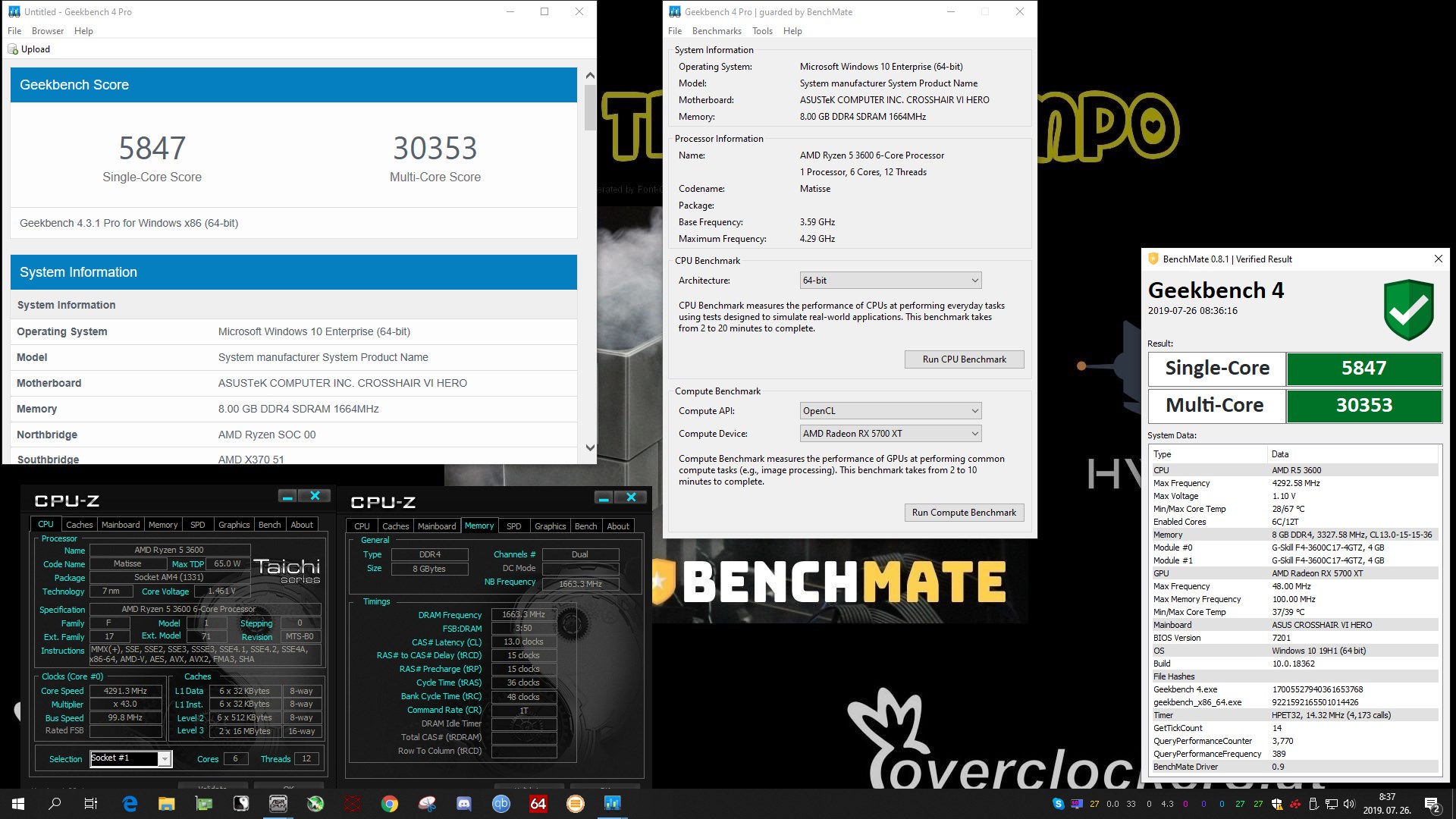
Task: Click the BIOS Version 7201 row
Action: click(1294, 638)
